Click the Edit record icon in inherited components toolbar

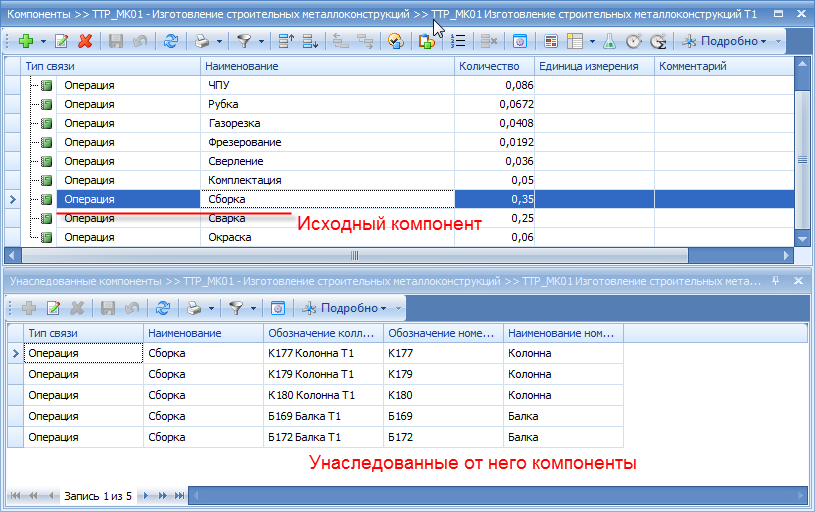54,308
